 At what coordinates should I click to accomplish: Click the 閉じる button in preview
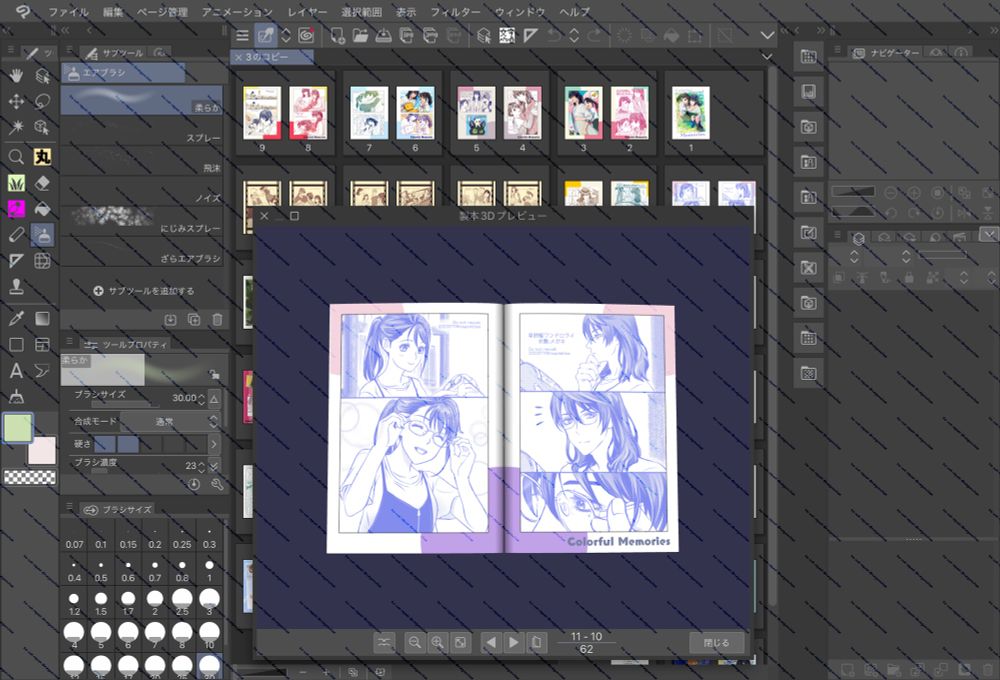(x=716, y=642)
